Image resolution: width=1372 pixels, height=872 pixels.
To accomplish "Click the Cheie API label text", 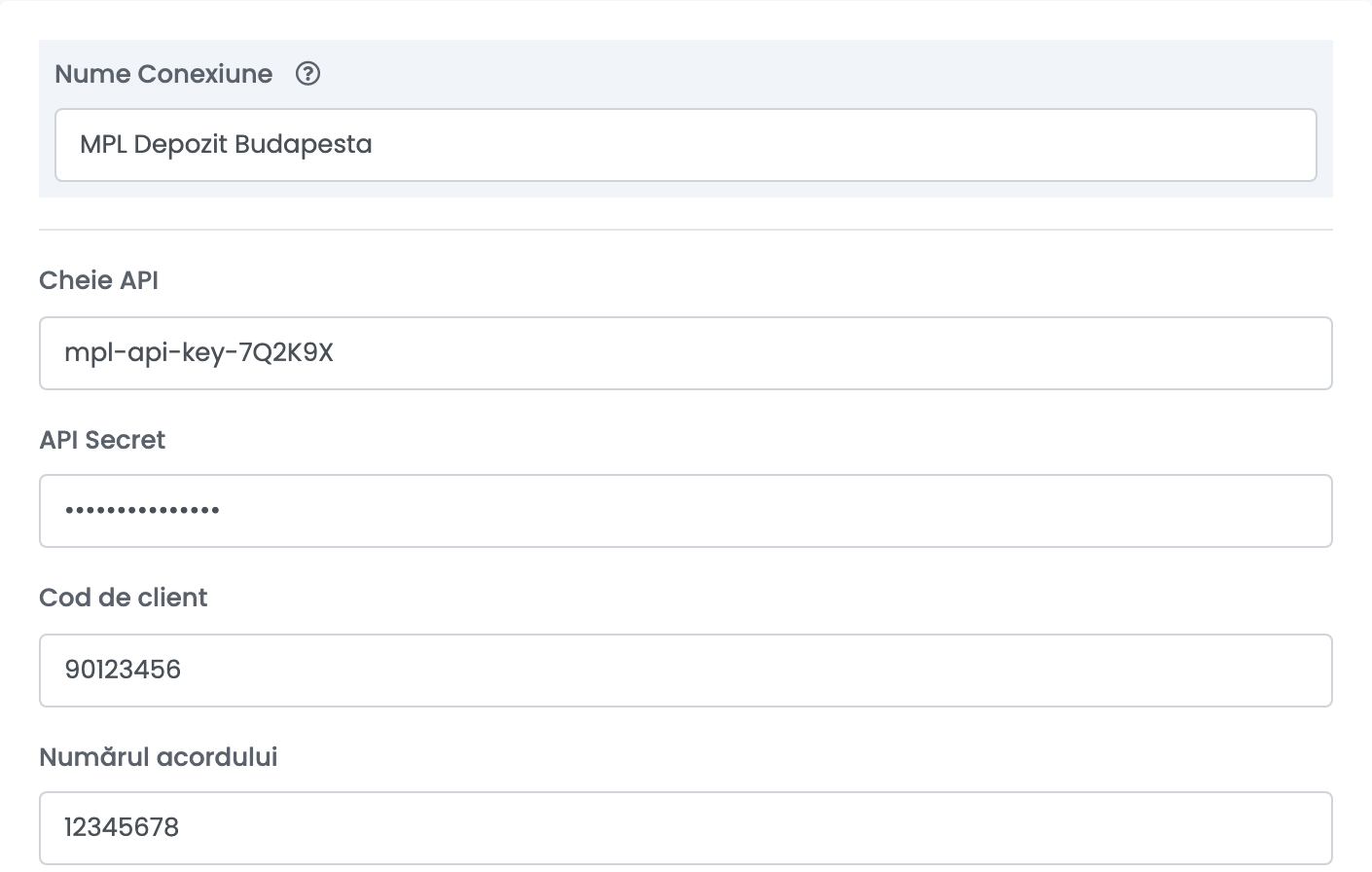I will (98, 280).
